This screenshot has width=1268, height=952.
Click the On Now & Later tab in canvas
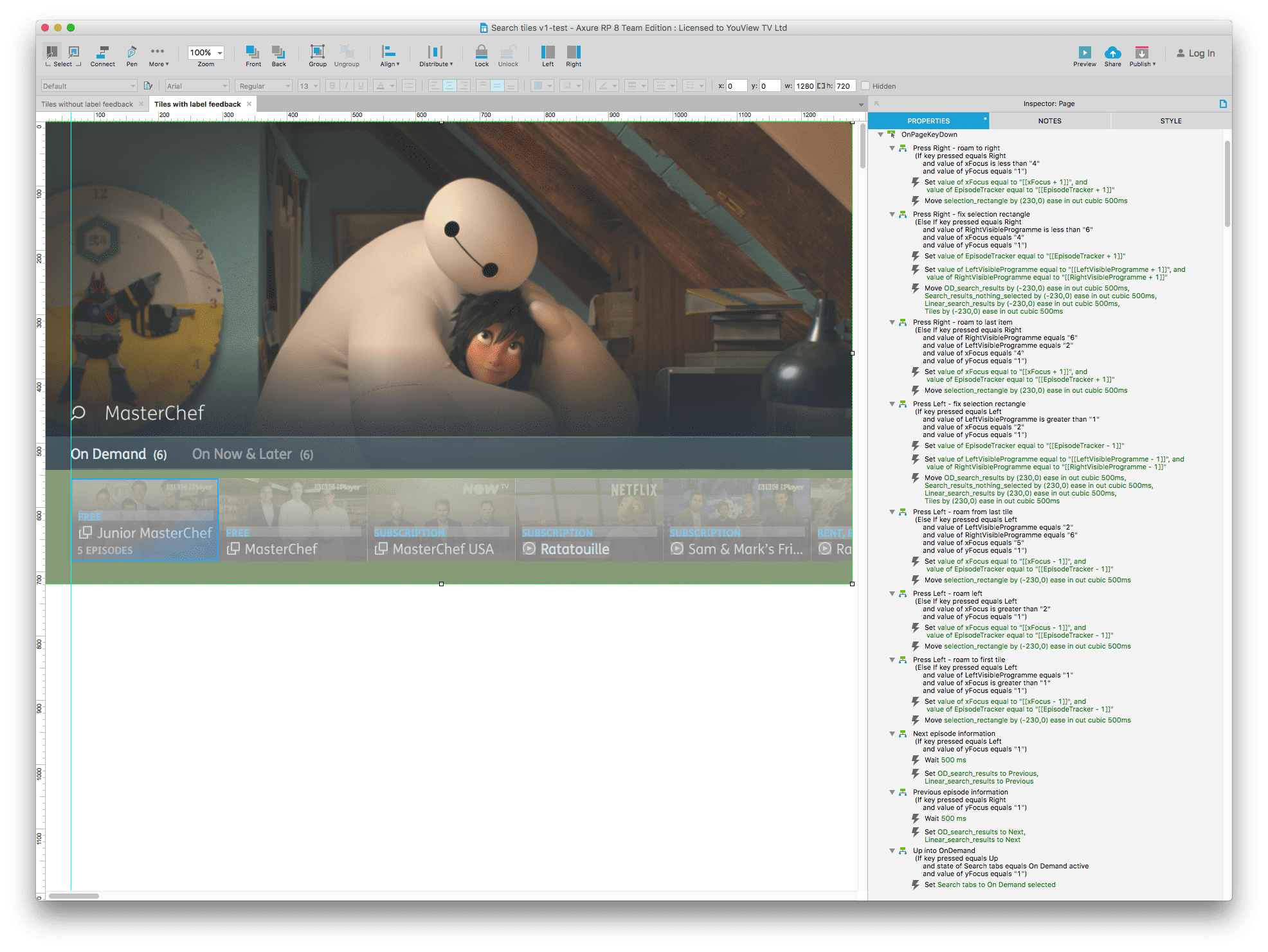(253, 454)
